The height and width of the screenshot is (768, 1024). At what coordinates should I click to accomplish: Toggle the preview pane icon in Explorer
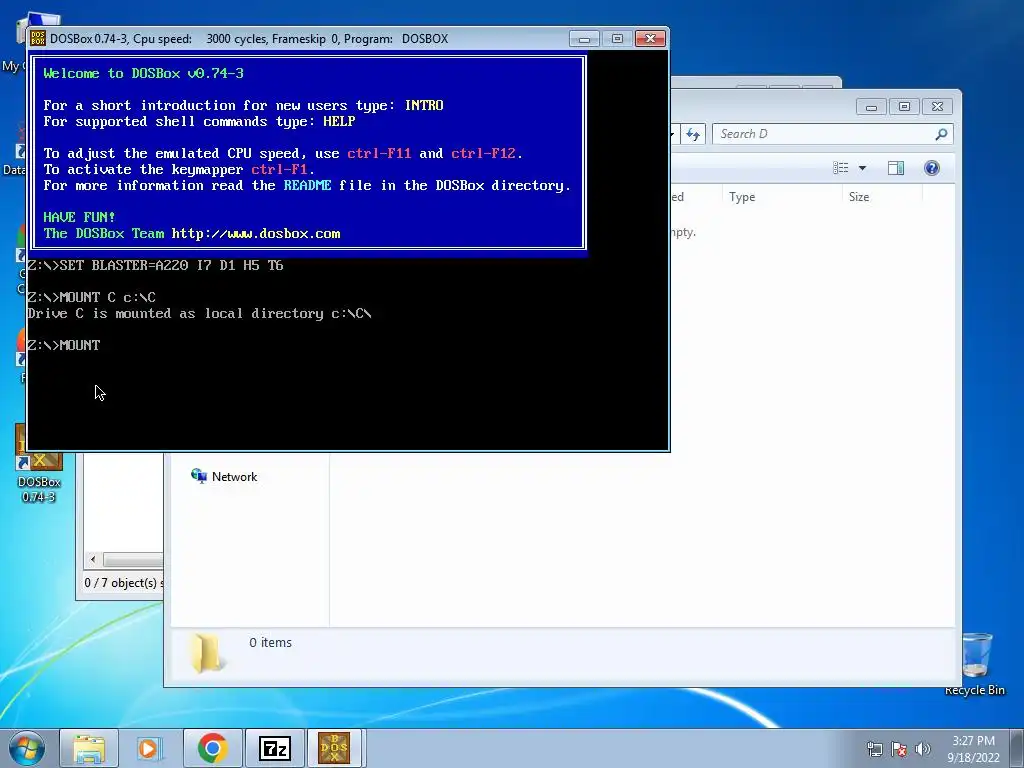coord(896,168)
